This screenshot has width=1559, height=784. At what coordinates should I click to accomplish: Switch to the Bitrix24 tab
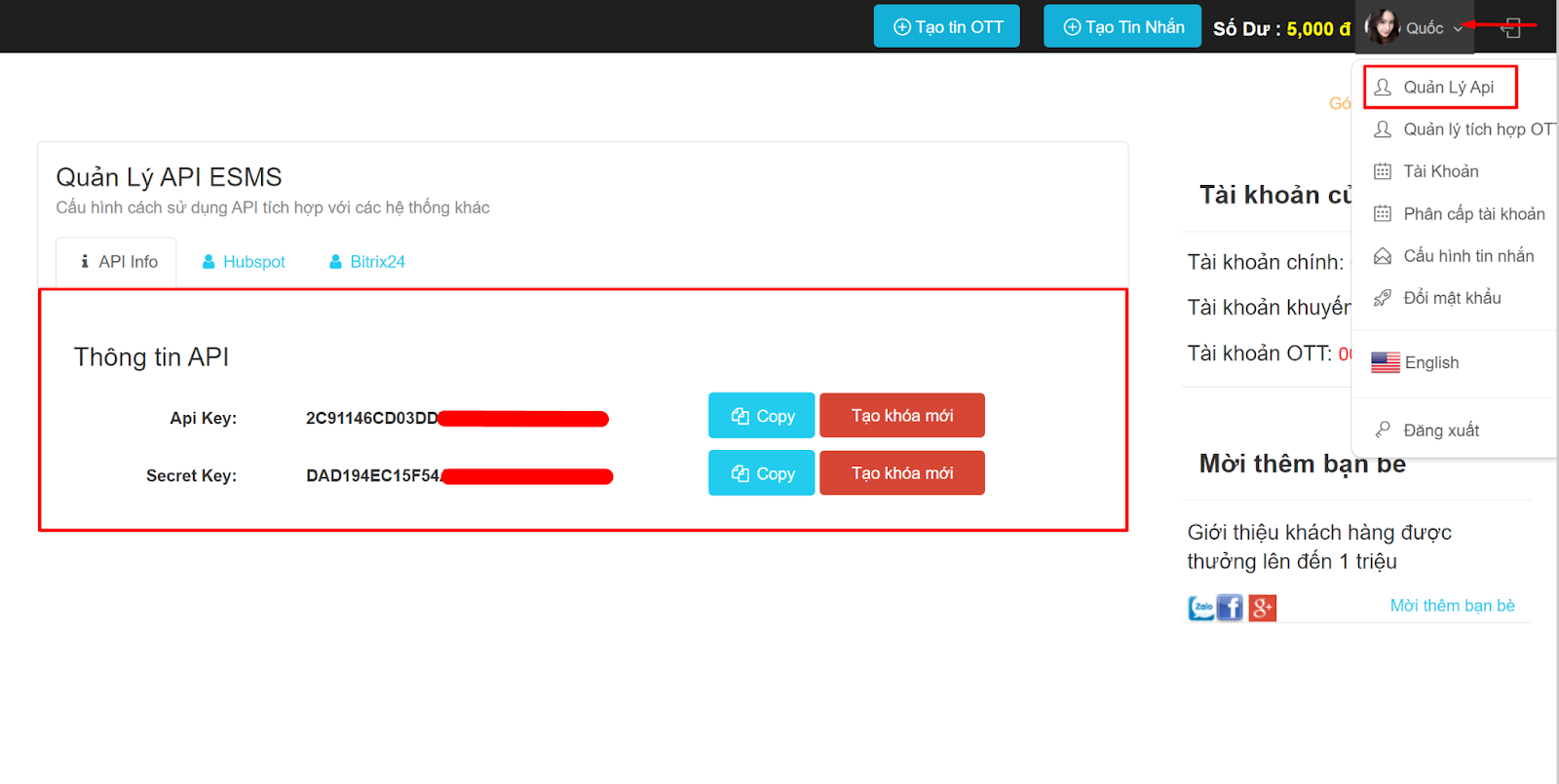point(367,262)
